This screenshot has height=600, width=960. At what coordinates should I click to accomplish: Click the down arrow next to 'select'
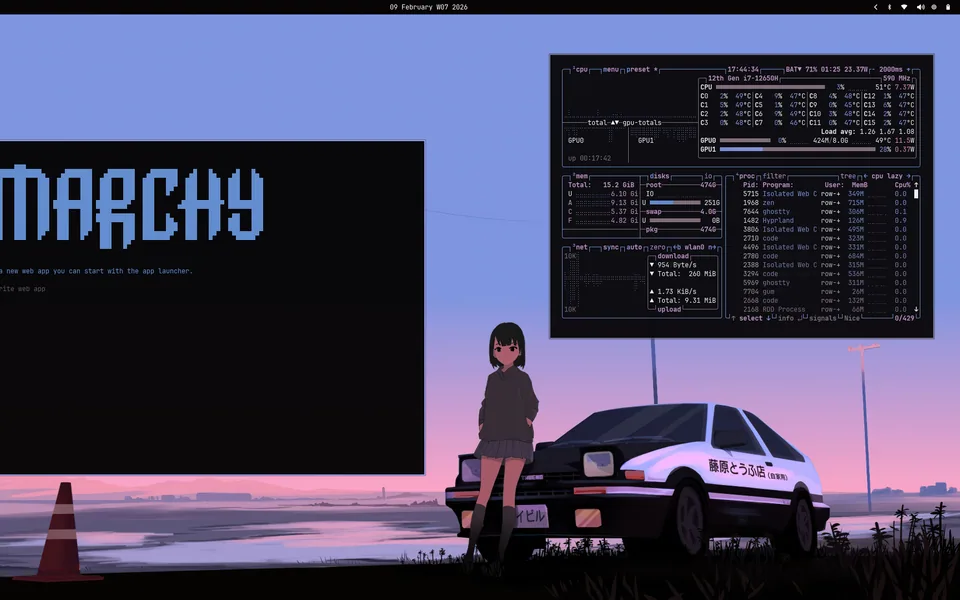pyautogui.click(x=768, y=318)
